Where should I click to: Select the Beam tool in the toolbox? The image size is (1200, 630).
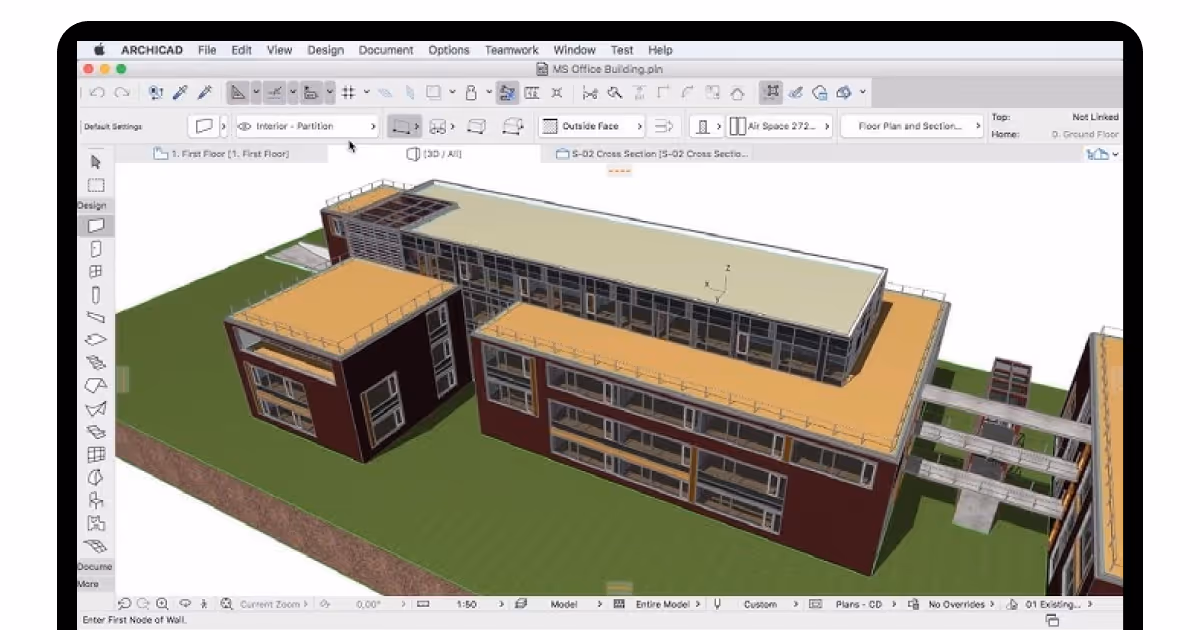96,317
